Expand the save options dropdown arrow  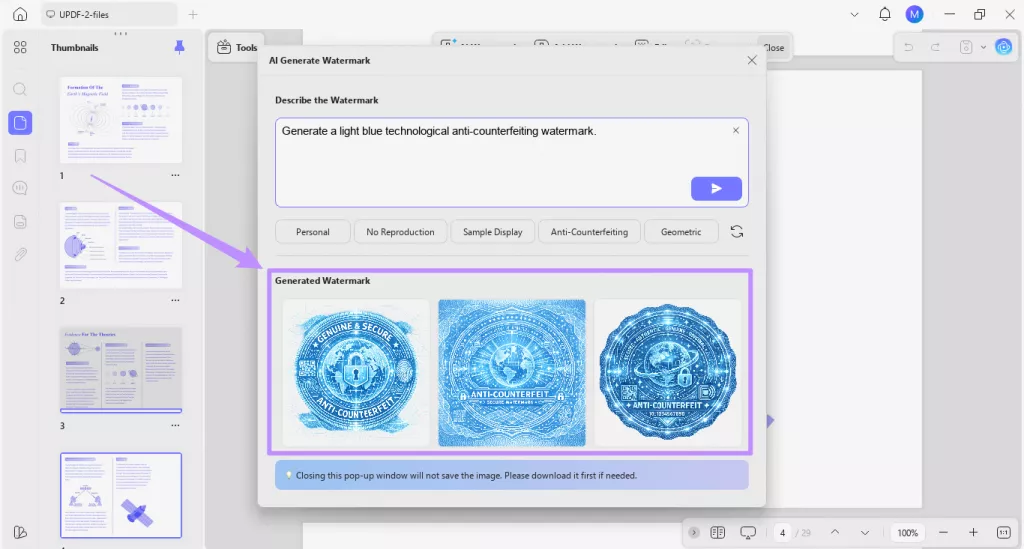[x=983, y=47]
